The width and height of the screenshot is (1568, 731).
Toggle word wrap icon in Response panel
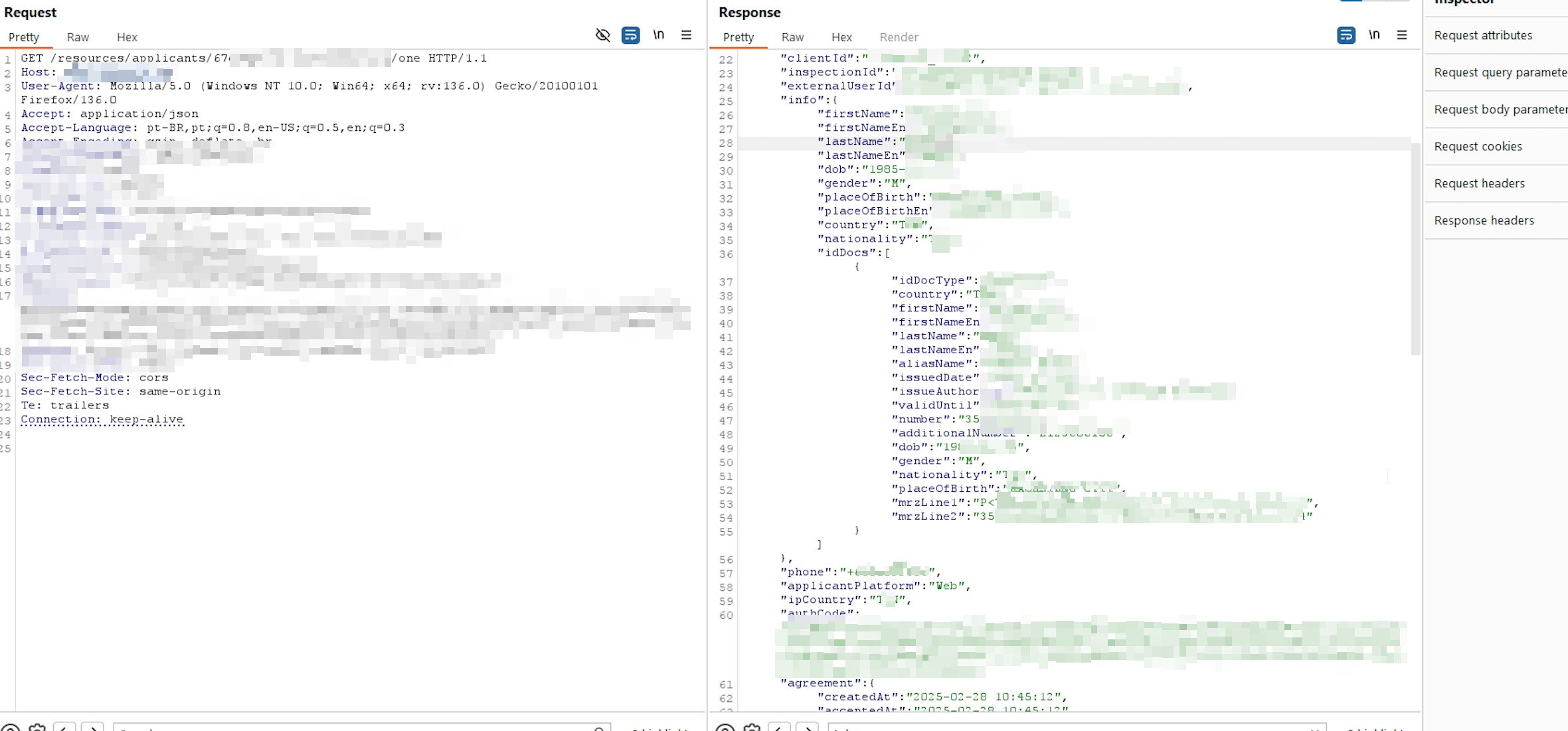[1346, 35]
